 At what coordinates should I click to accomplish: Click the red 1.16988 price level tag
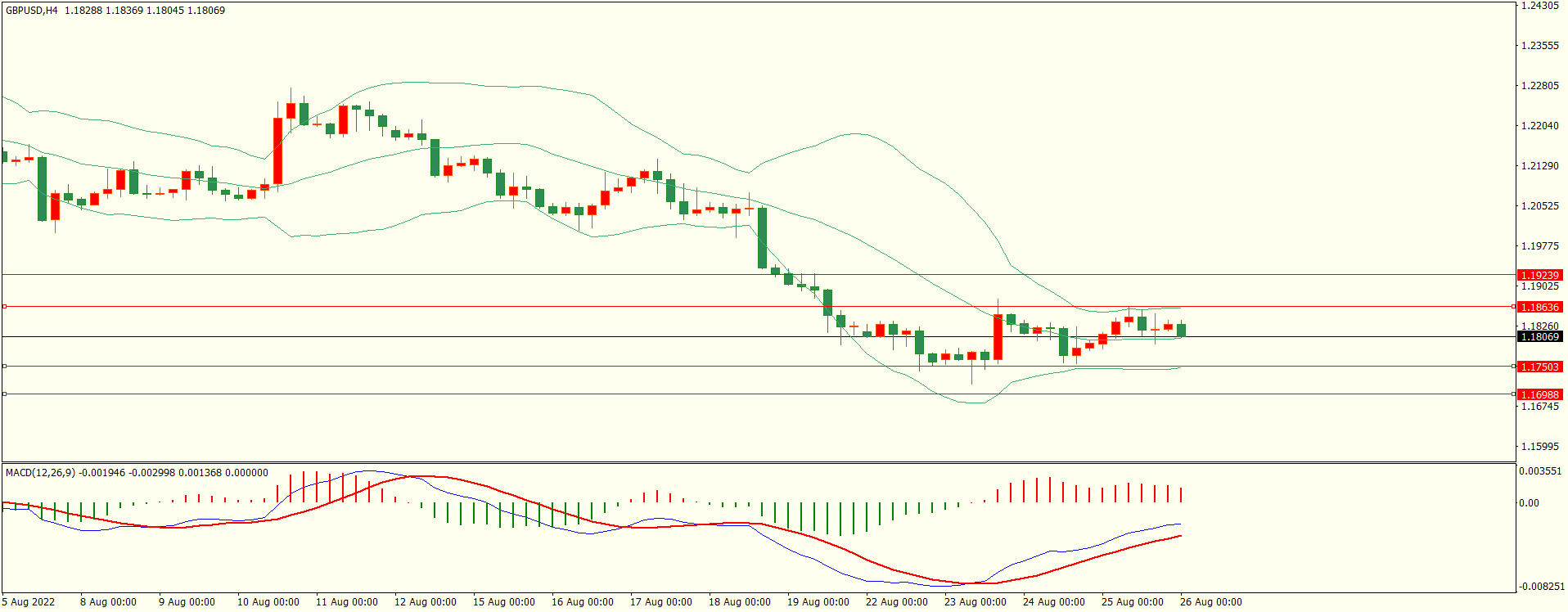pyautogui.click(x=1539, y=394)
